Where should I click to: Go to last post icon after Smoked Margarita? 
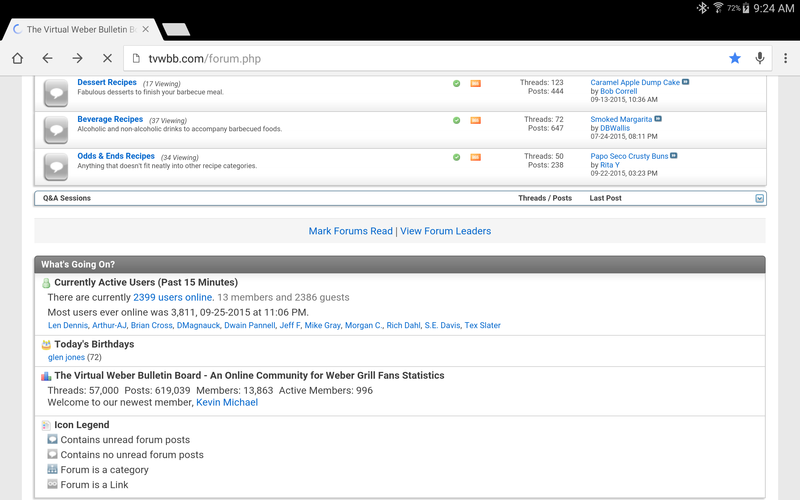point(658,118)
